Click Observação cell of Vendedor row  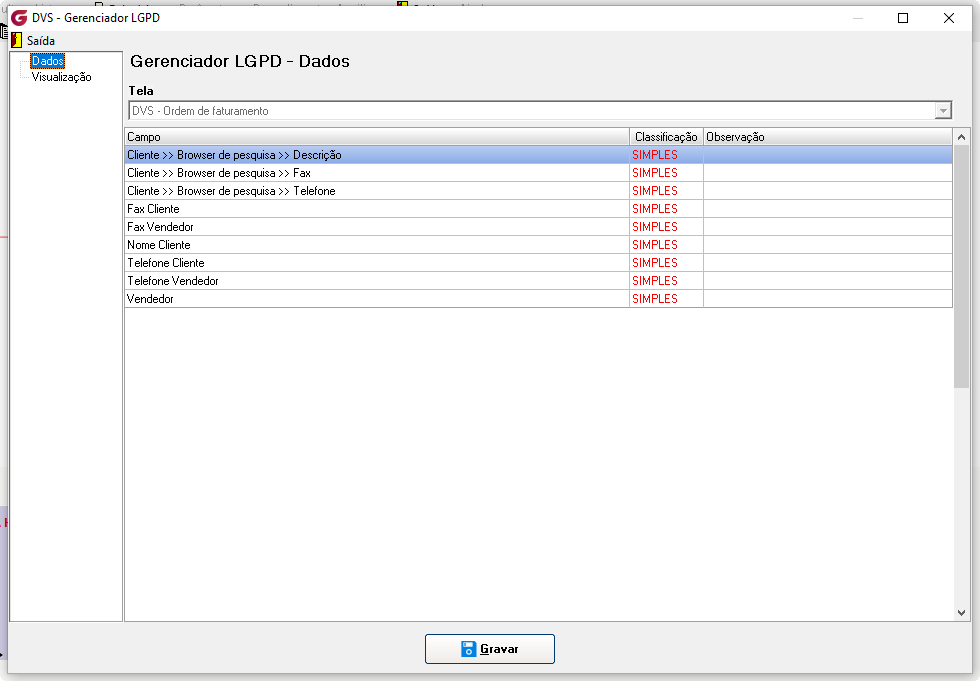click(828, 299)
